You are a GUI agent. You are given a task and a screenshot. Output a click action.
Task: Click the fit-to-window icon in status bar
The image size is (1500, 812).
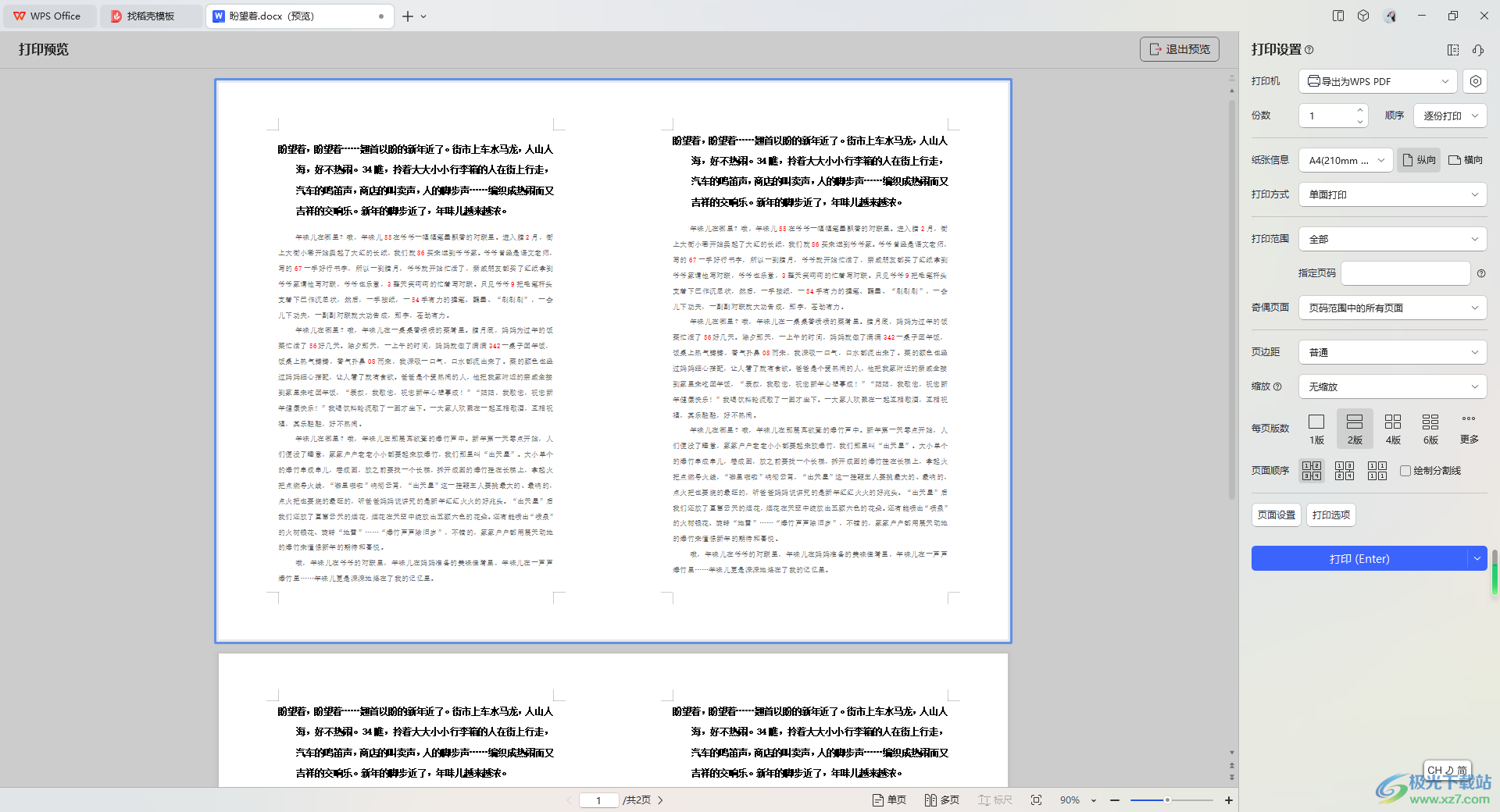[1037, 800]
